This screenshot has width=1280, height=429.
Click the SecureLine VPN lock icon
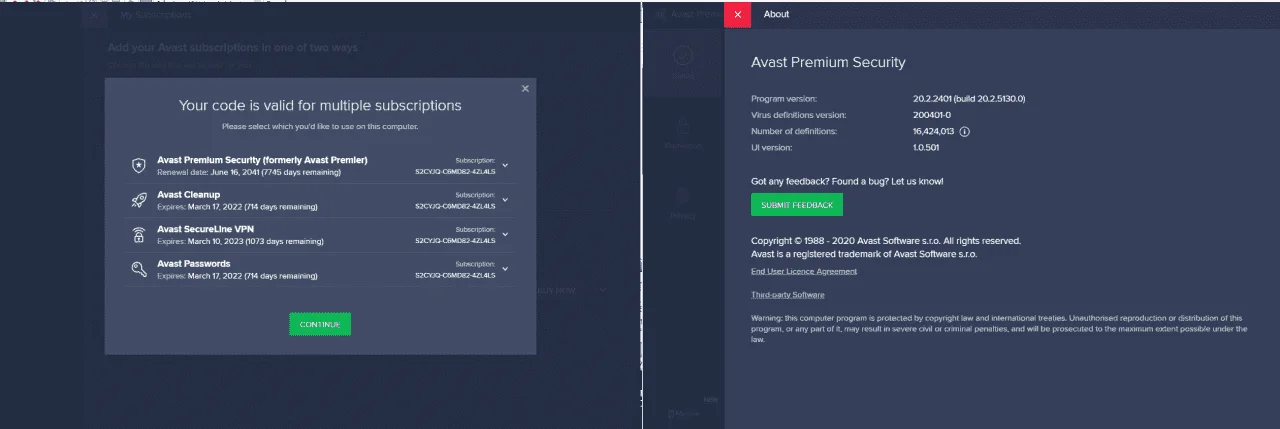click(139, 235)
